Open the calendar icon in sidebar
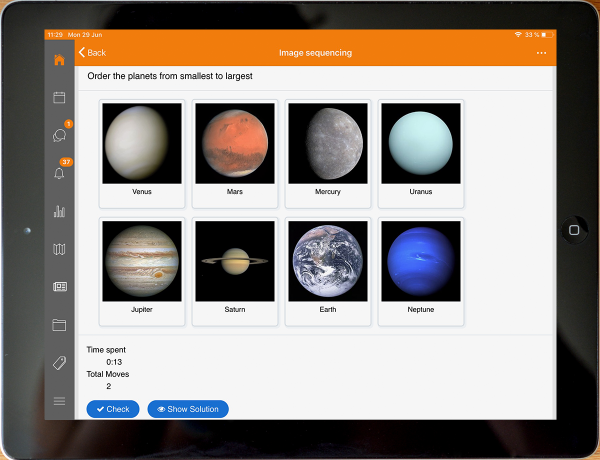The width and height of the screenshot is (600, 460). (59, 97)
